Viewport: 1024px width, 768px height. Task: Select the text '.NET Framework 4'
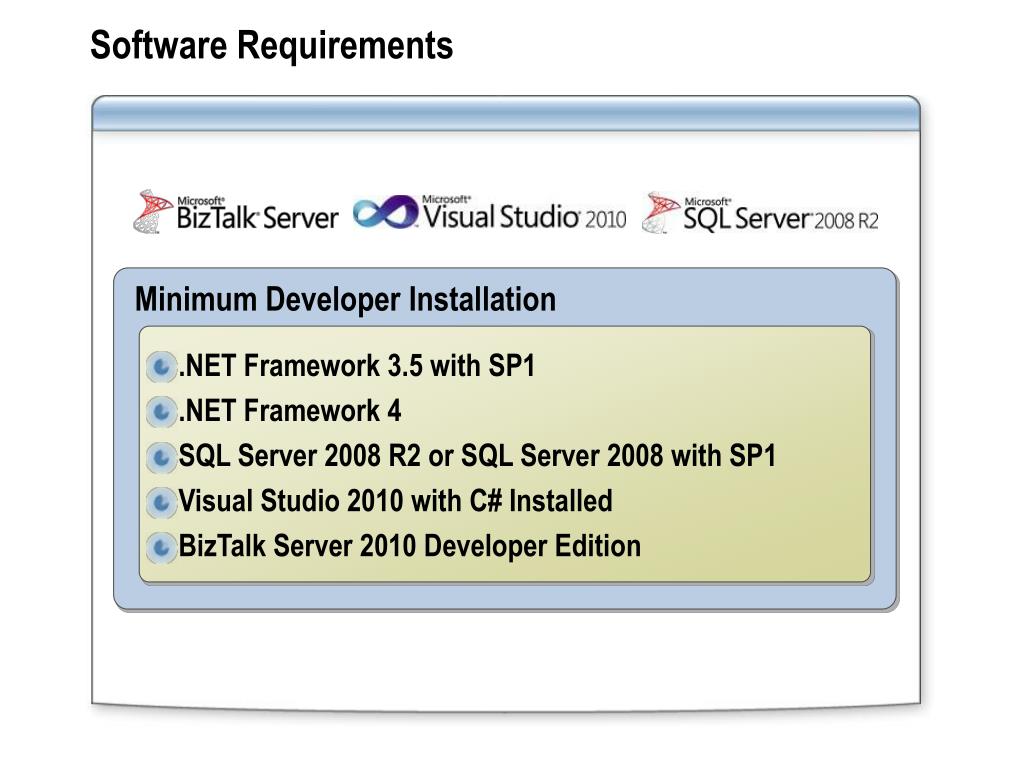pos(290,411)
